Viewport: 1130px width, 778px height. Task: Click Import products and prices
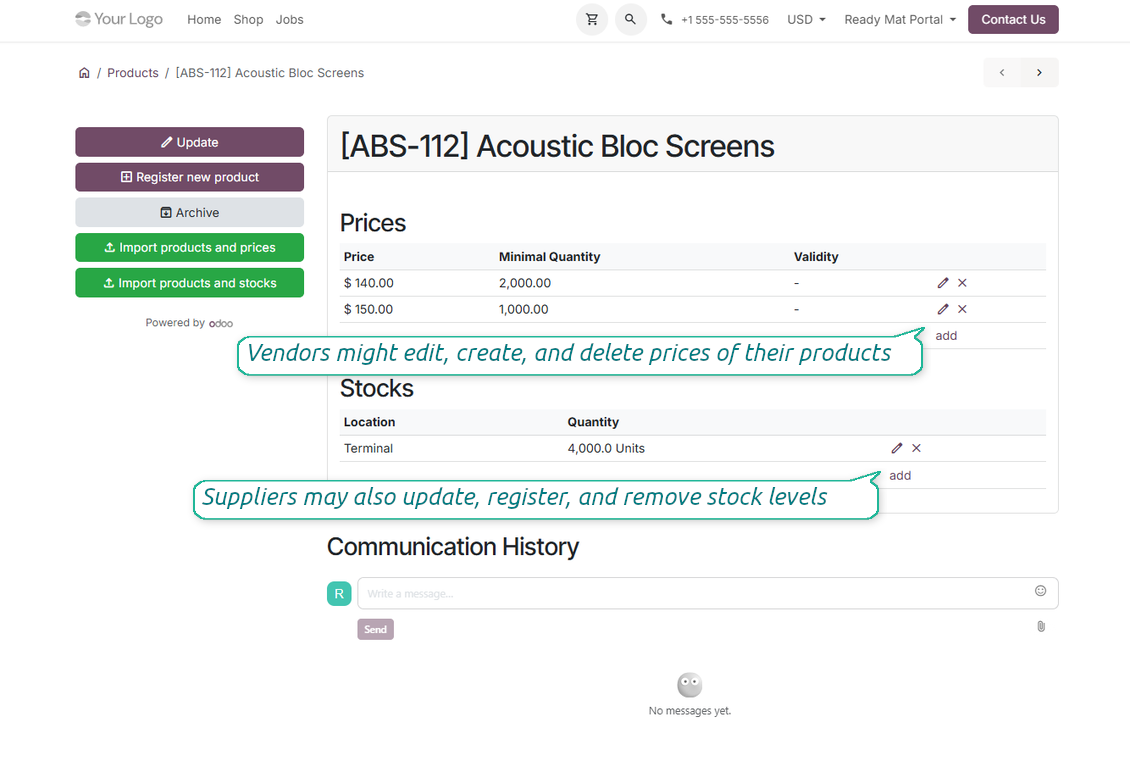click(190, 248)
